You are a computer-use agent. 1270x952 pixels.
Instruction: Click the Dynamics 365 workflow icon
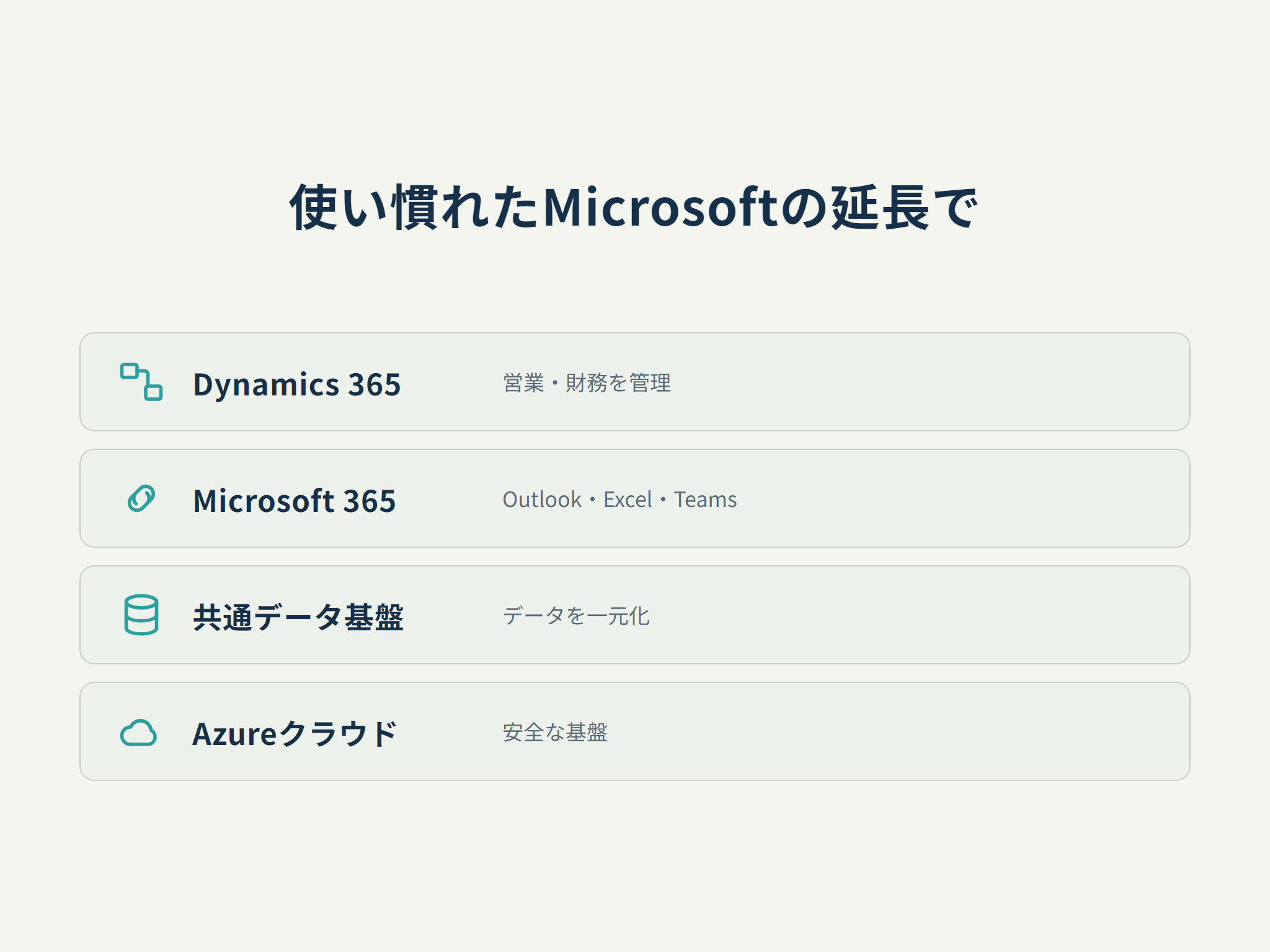point(141,382)
